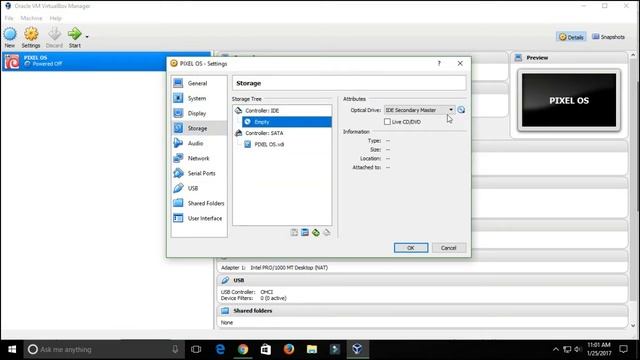The height and width of the screenshot is (360, 640).
Task: Open the Help menu
Action: pos(56,18)
